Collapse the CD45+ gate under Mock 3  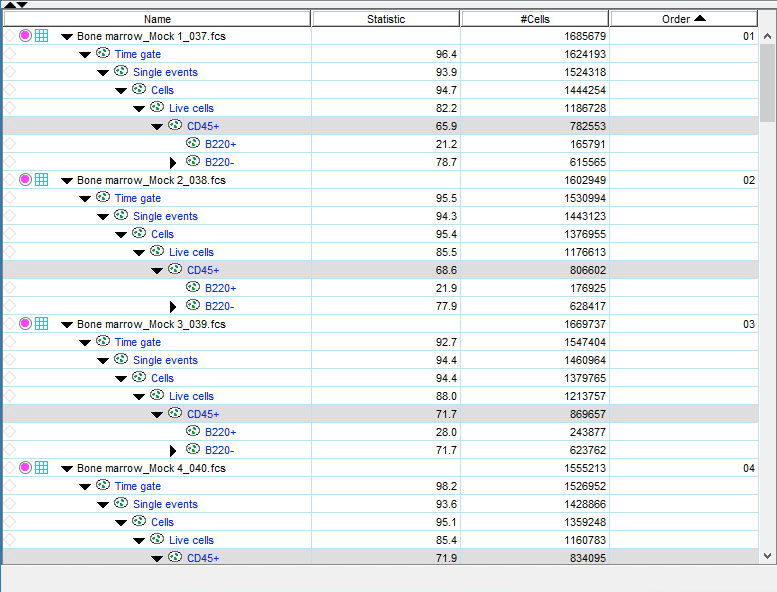coord(157,414)
